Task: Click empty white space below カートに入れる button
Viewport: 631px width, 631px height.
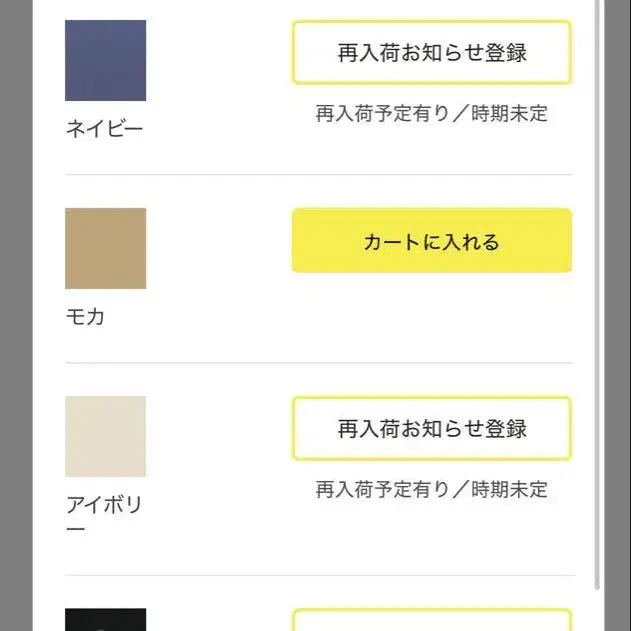Action: pyautogui.click(x=432, y=316)
